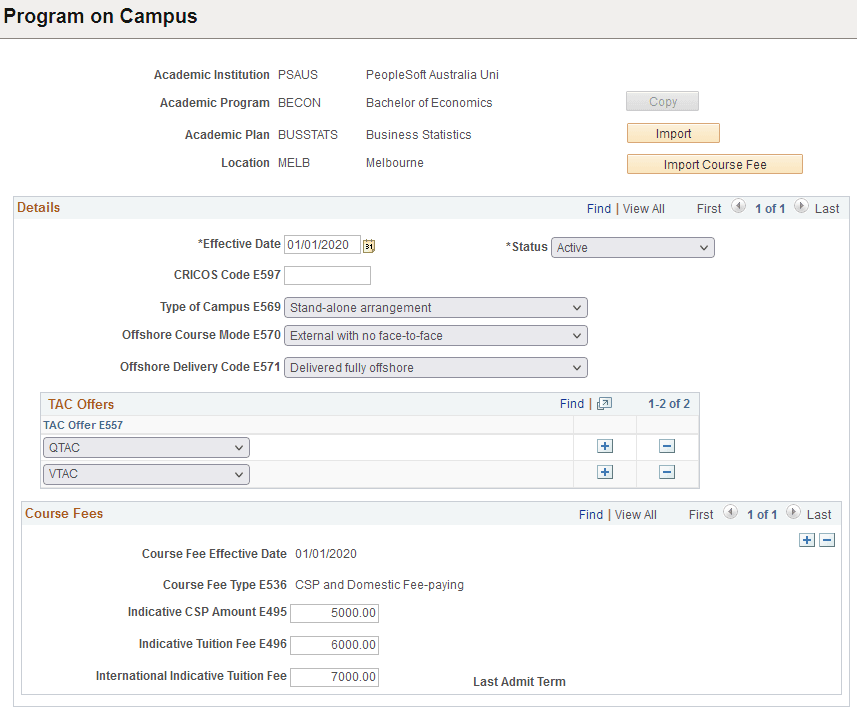857x718 pixels.
Task: Navigate to next Course Fees record
Action: click(x=793, y=514)
